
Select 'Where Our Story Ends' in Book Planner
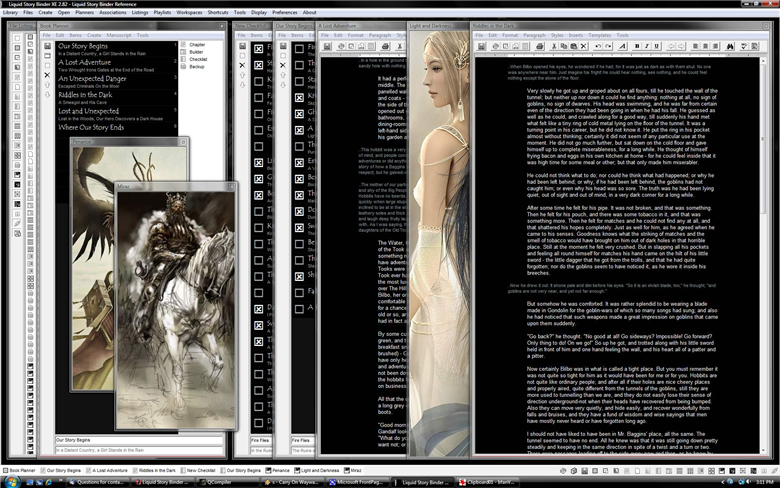(116, 128)
